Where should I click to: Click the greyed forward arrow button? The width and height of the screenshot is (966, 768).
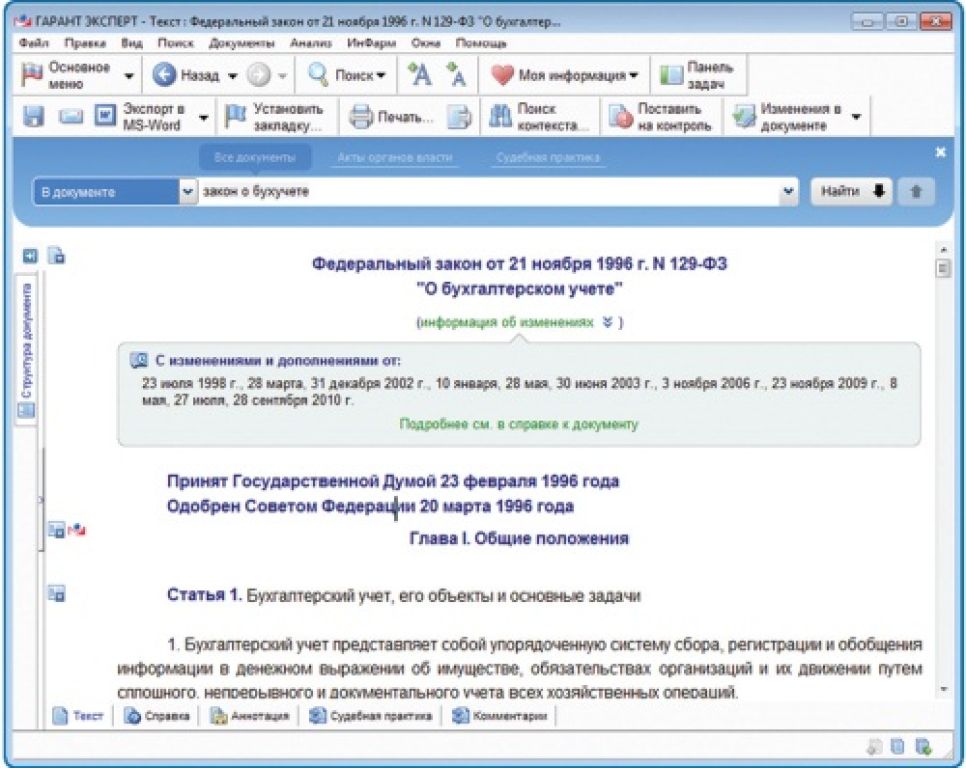[x=258, y=76]
